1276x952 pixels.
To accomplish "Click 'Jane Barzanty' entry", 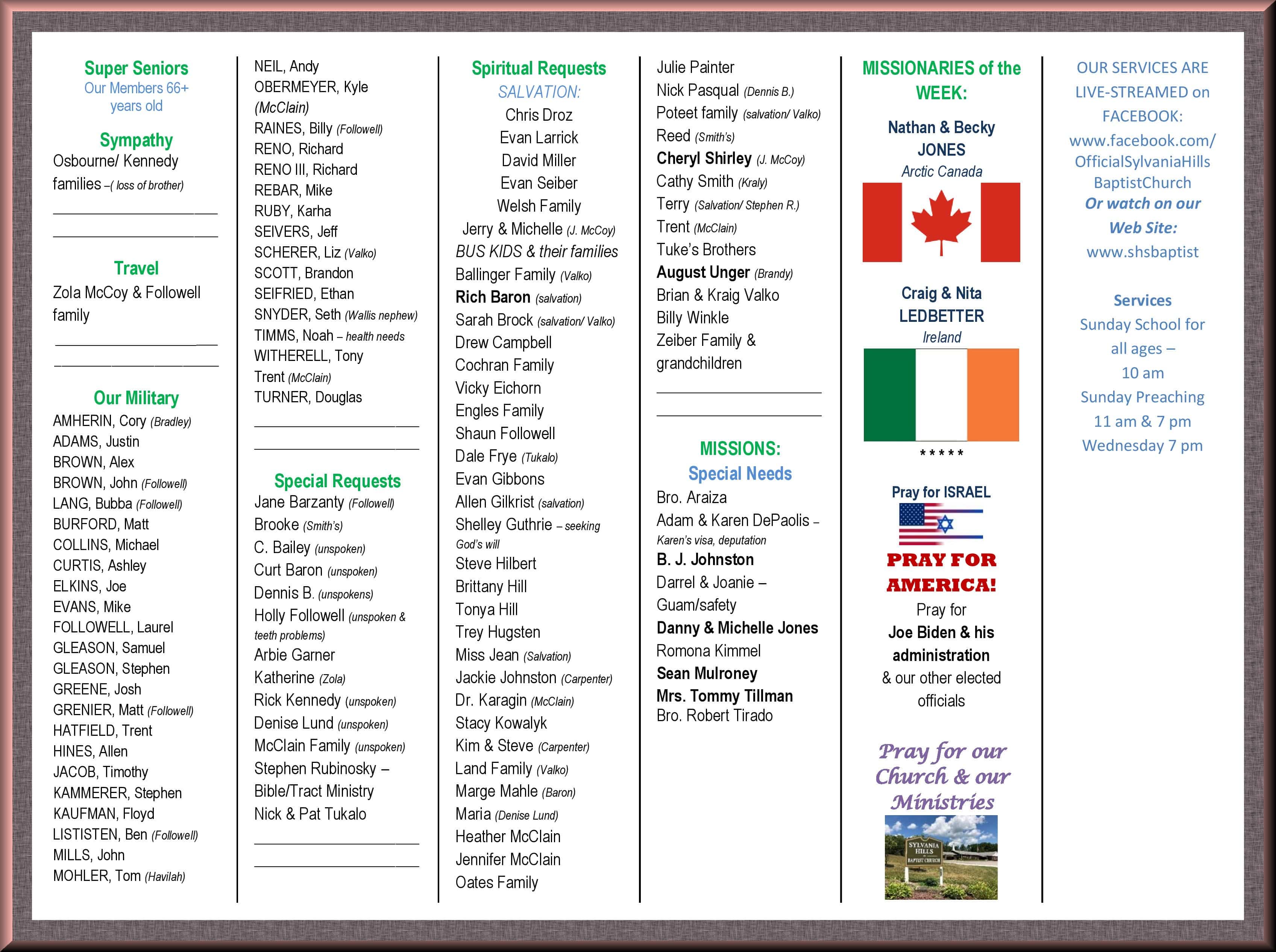I will (299, 502).
